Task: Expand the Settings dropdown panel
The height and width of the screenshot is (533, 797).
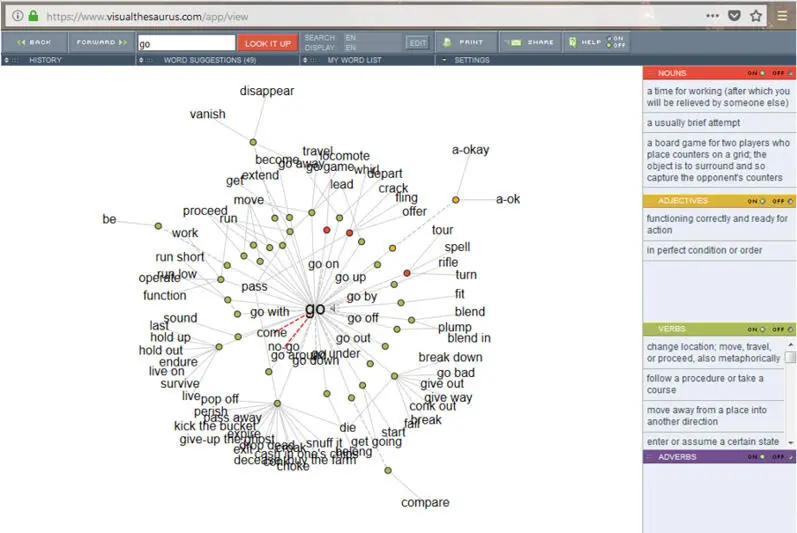Action: point(471,60)
